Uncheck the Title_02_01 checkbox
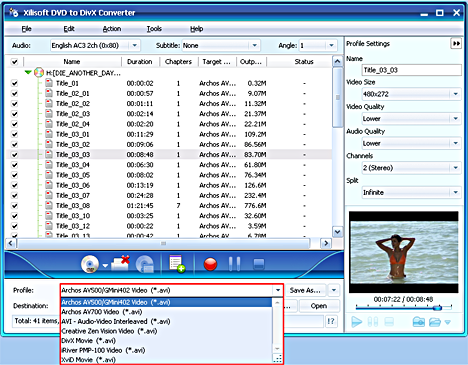This screenshot has height=365, width=468. pyautogui.click(x=14, y=94)
